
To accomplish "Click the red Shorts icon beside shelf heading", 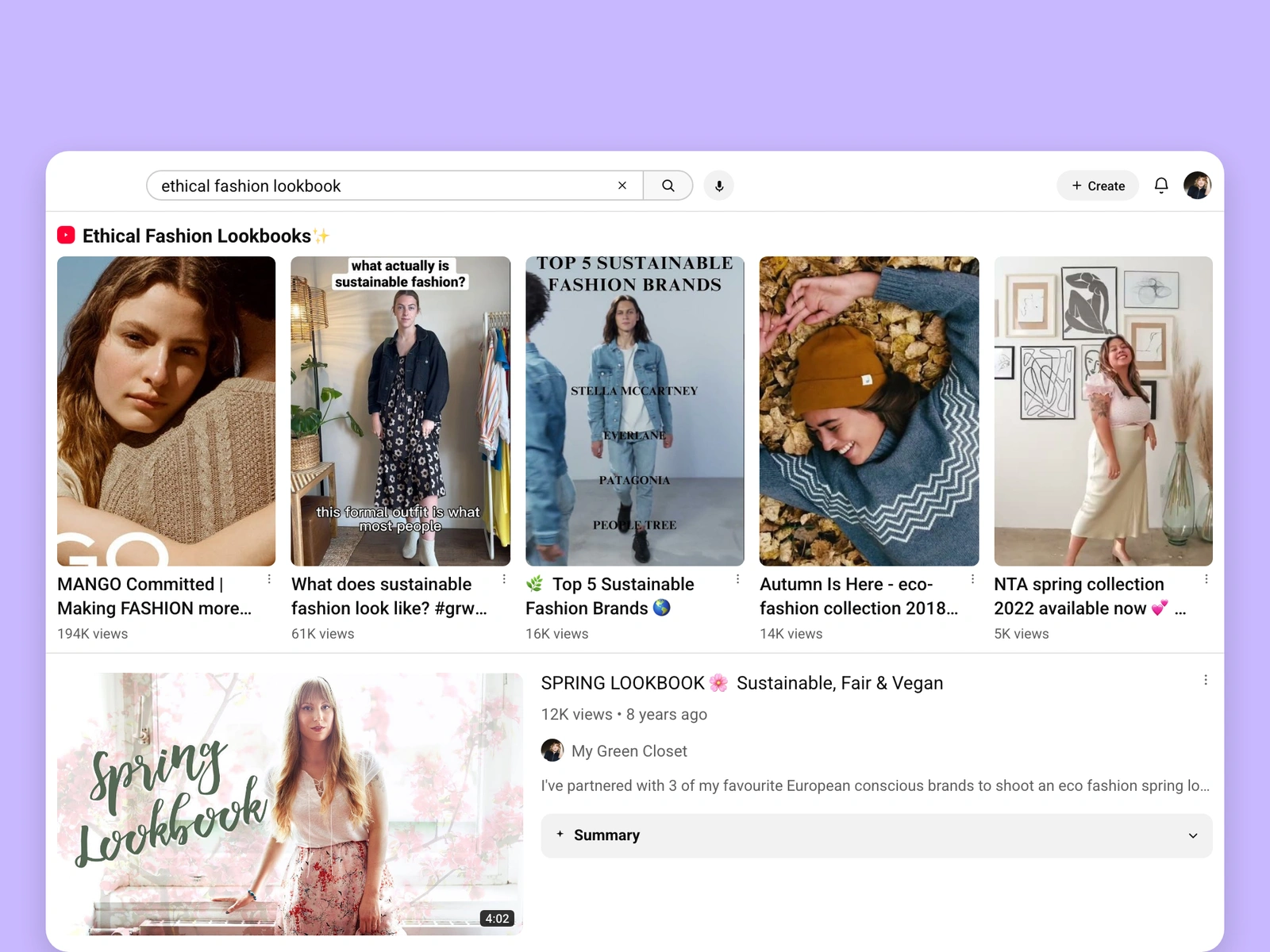I will (66, 235).
